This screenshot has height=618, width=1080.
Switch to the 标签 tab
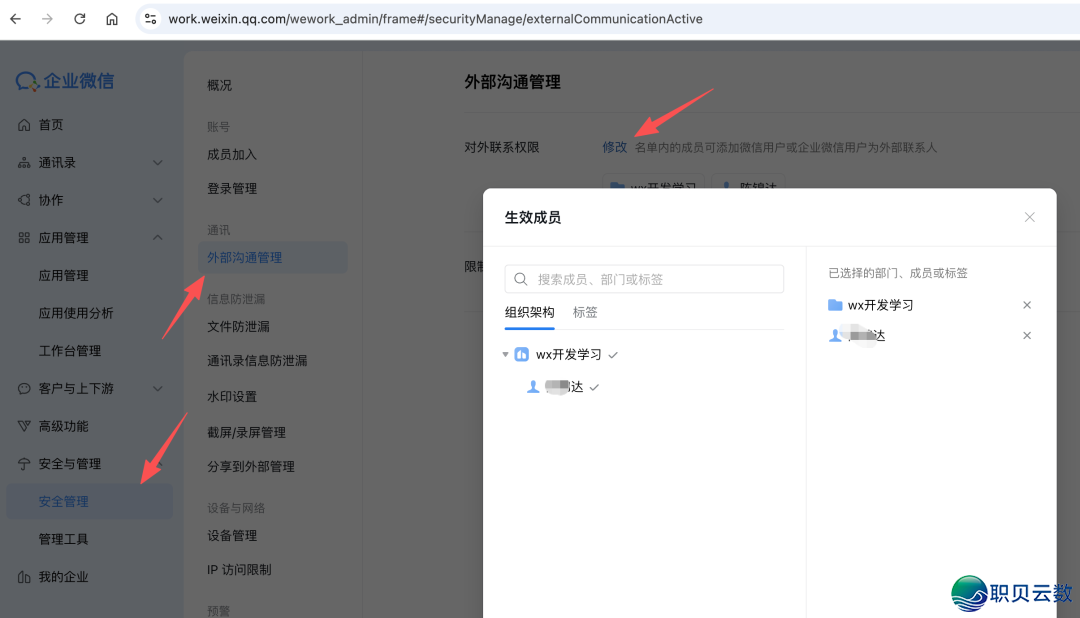click(x=584, y=312)
